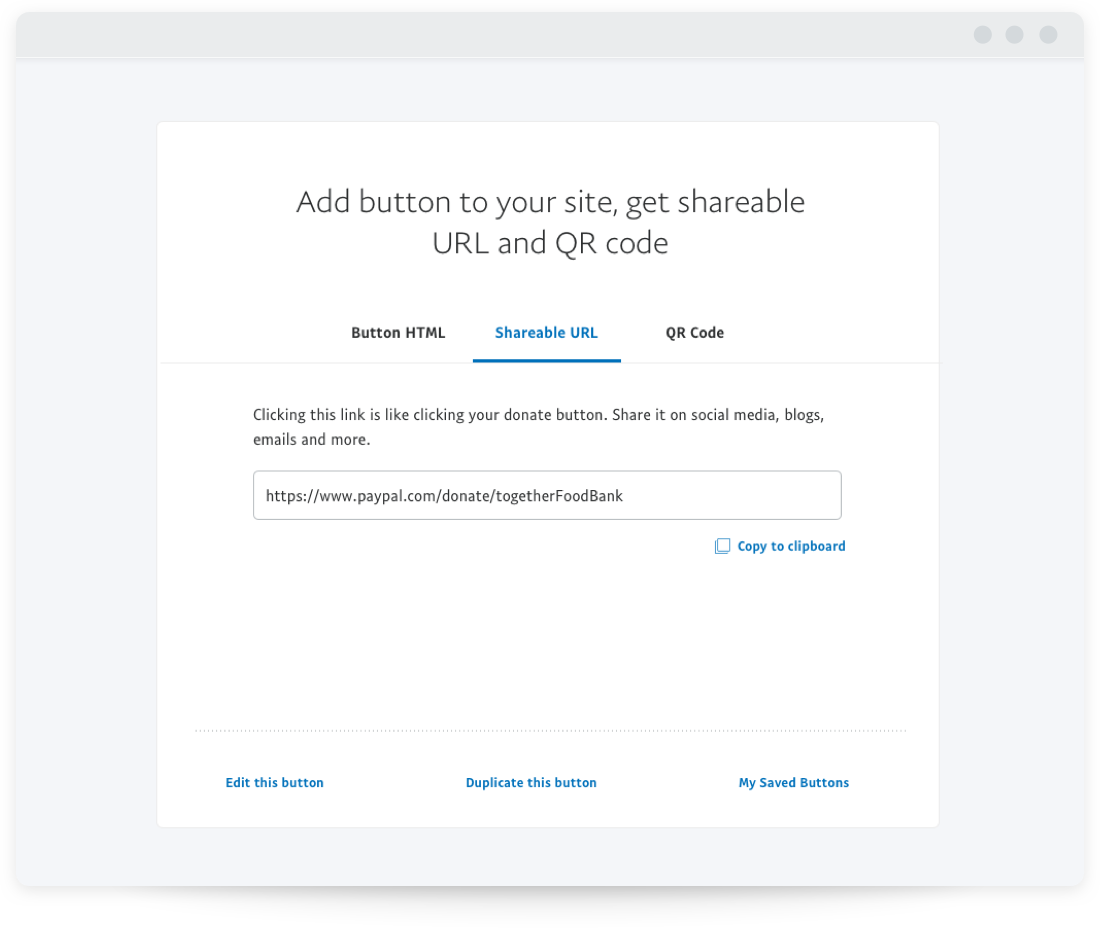Switch to the Button HTML tab
Screen dimensions: 1100x928
[x=398, y=333]
